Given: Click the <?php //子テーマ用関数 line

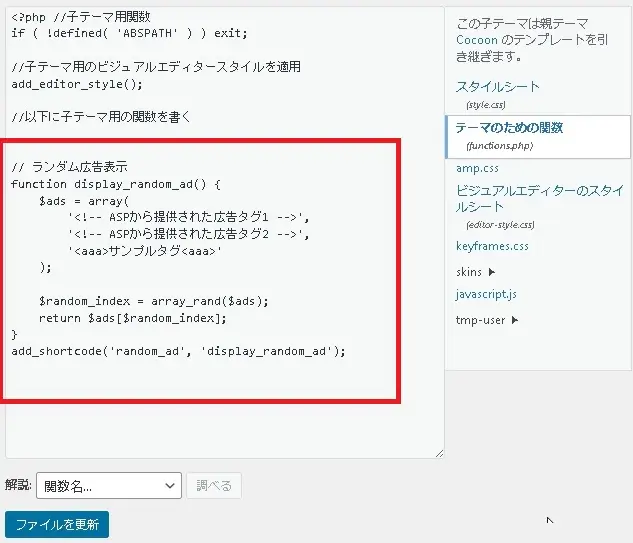Looking at the screenshot, I should [81, 17].
